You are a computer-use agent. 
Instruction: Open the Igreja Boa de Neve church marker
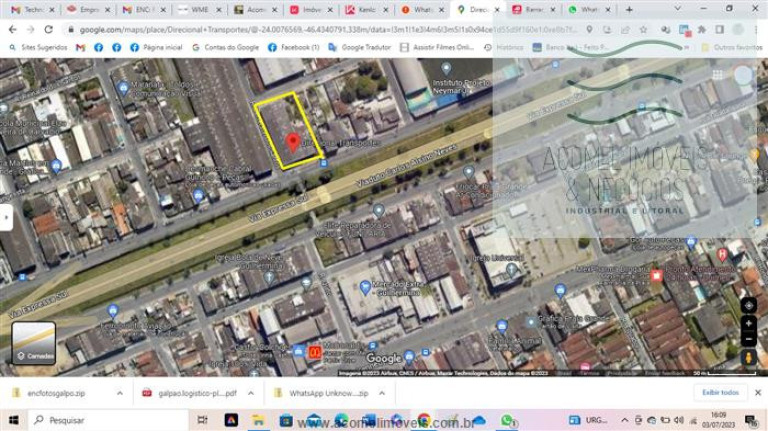pos(269,278)
